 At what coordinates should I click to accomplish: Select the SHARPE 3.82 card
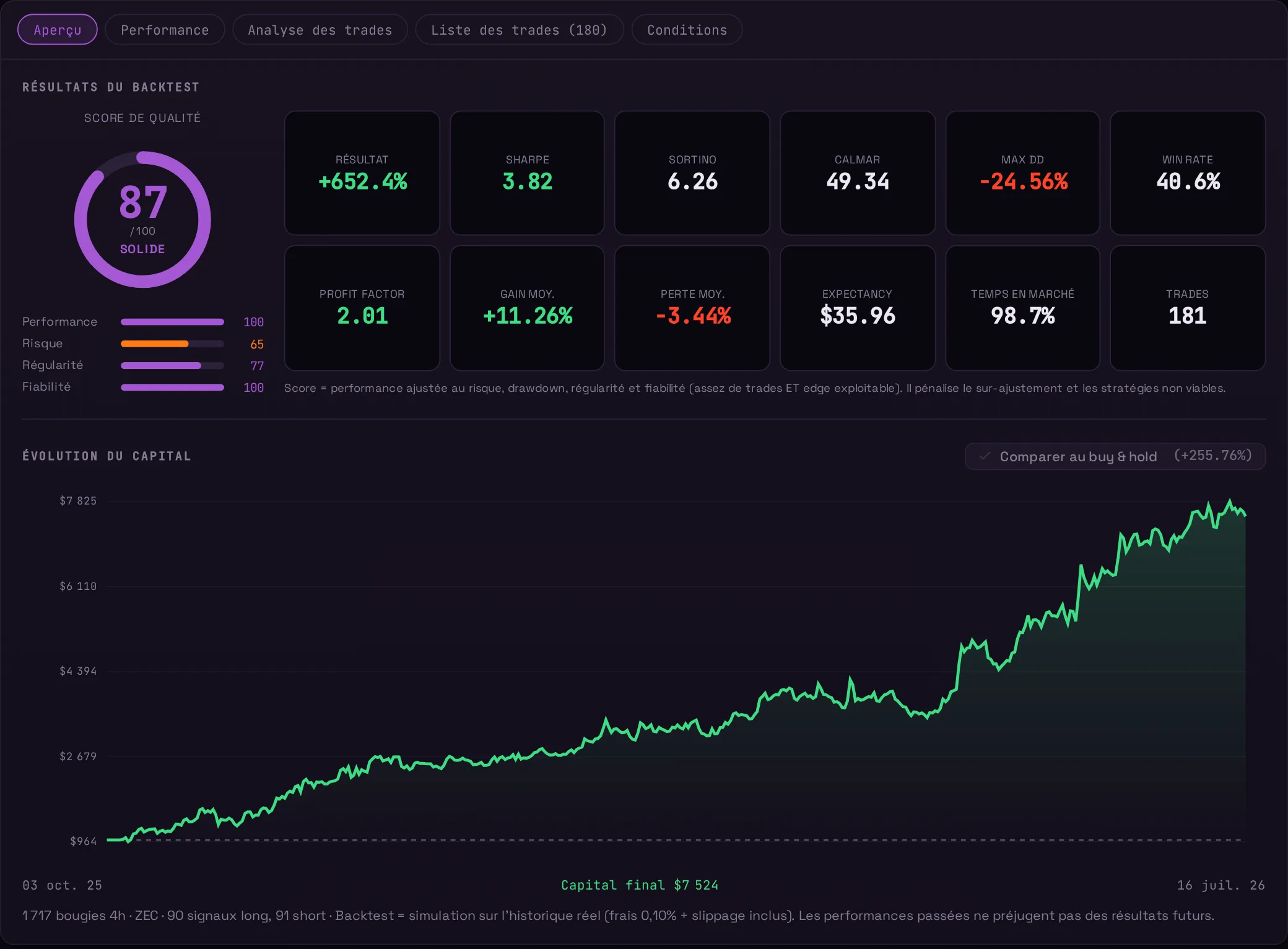[x=527, y=173]
